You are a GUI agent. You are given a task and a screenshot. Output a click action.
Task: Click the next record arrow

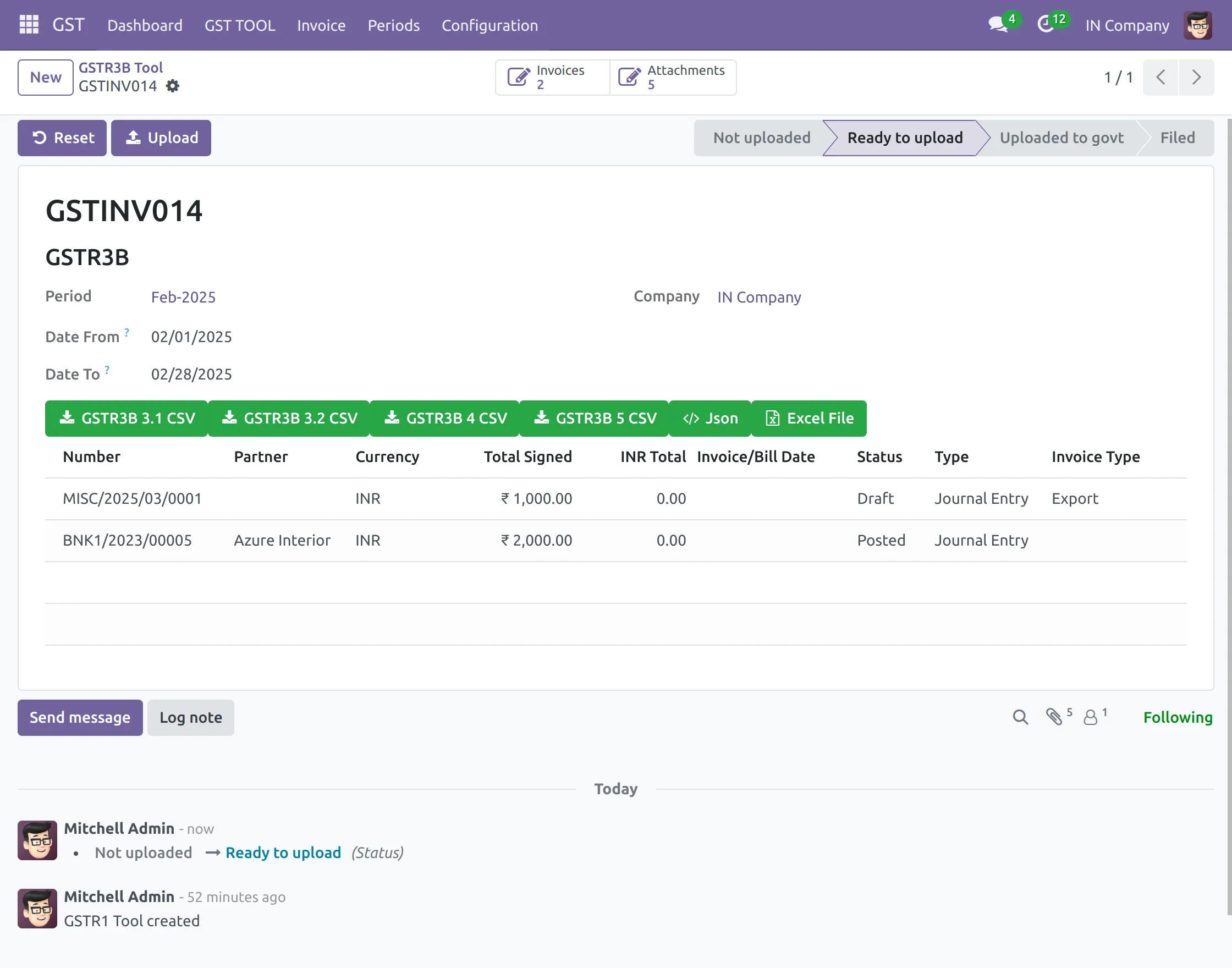(1196, 77)
